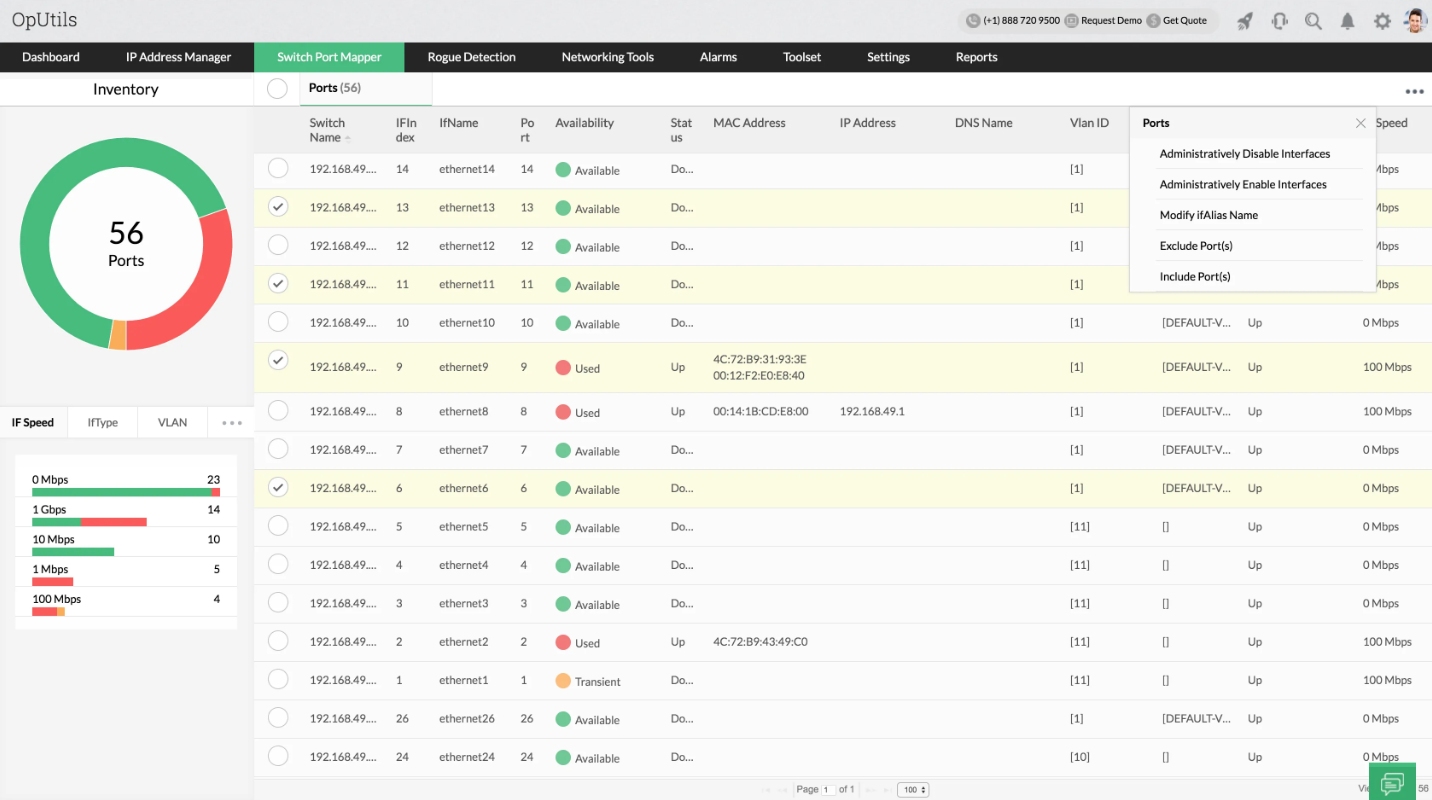Screen dimensions: 1432x800
Task: Select the ethernet8 row checkbox
Action: [x=278, y=411]
